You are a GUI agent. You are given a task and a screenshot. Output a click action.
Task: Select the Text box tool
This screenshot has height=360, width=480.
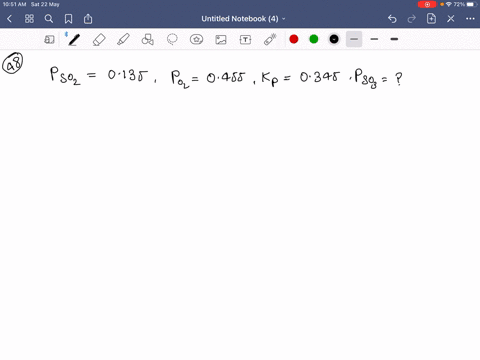245,40
